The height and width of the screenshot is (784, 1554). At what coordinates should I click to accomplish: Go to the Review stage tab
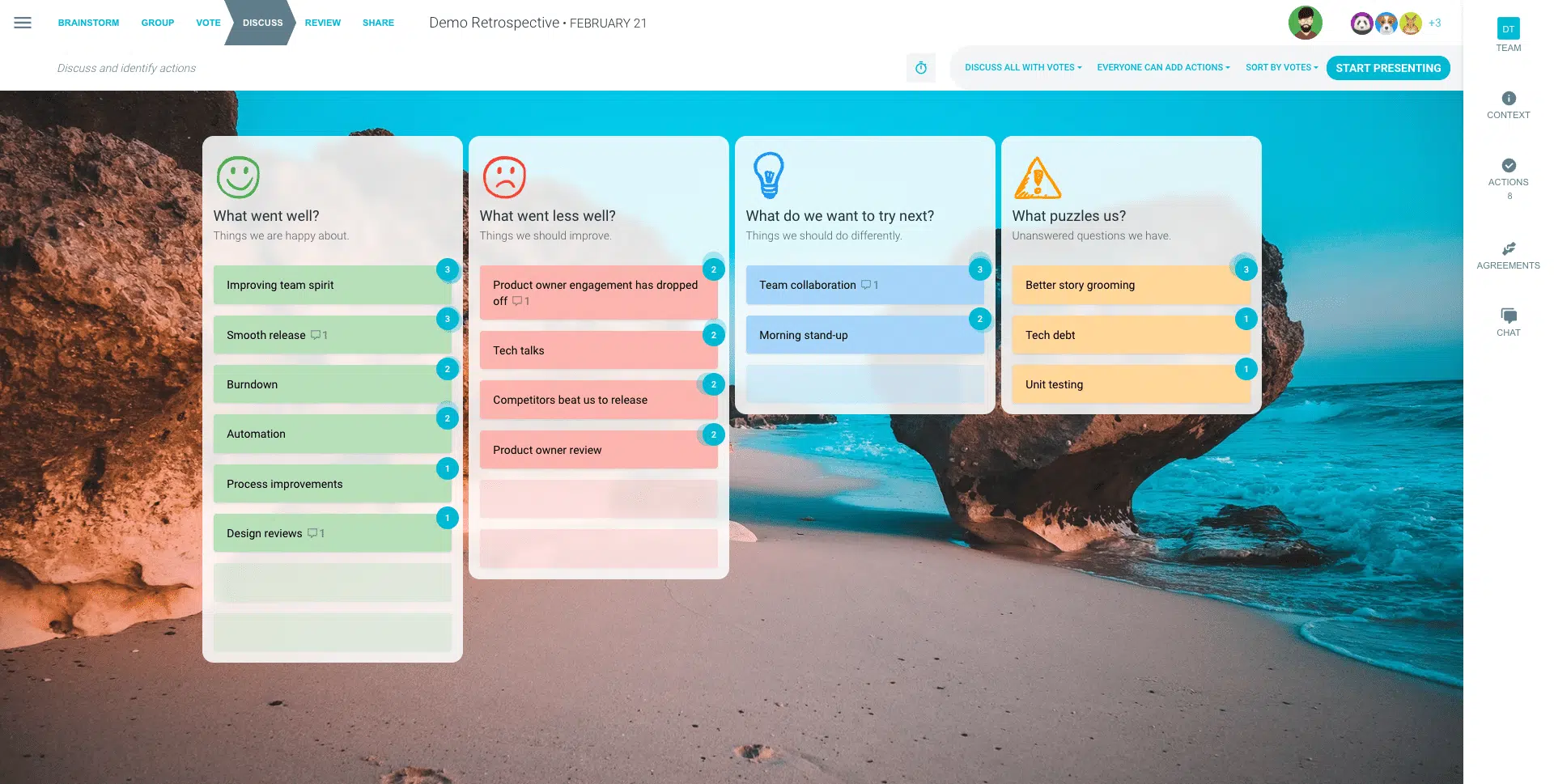coord(323,23)
